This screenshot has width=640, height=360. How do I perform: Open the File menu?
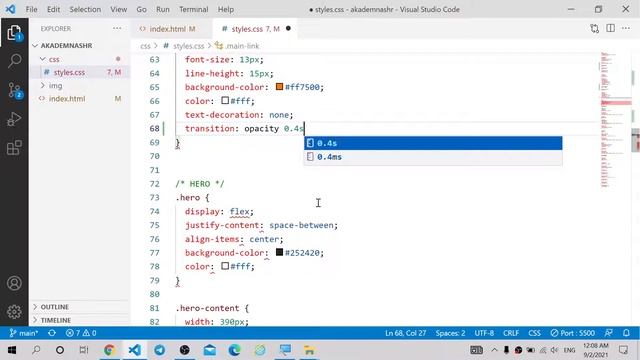(31, 9)
